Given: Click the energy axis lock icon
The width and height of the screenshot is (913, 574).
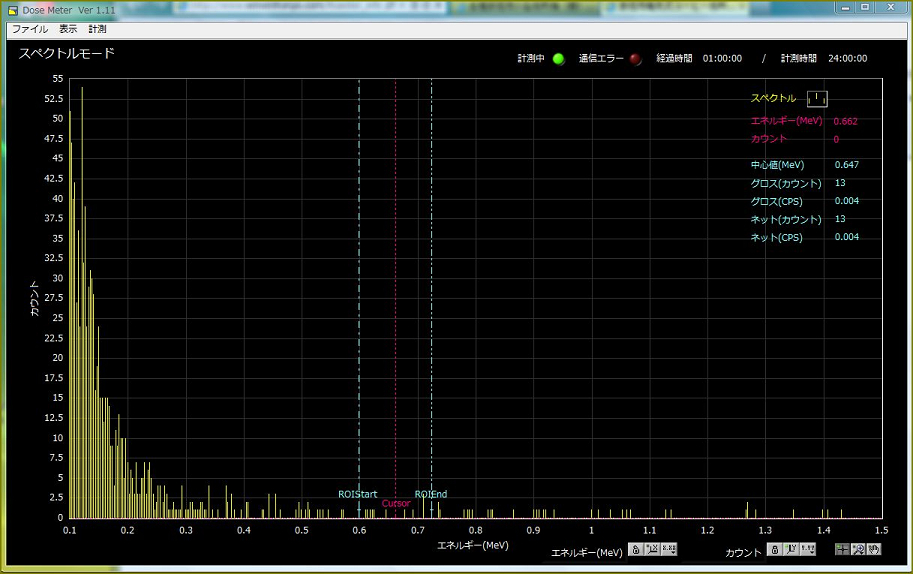Looking at the screenshot, I should pyautogui.click(x=635, y=549).
